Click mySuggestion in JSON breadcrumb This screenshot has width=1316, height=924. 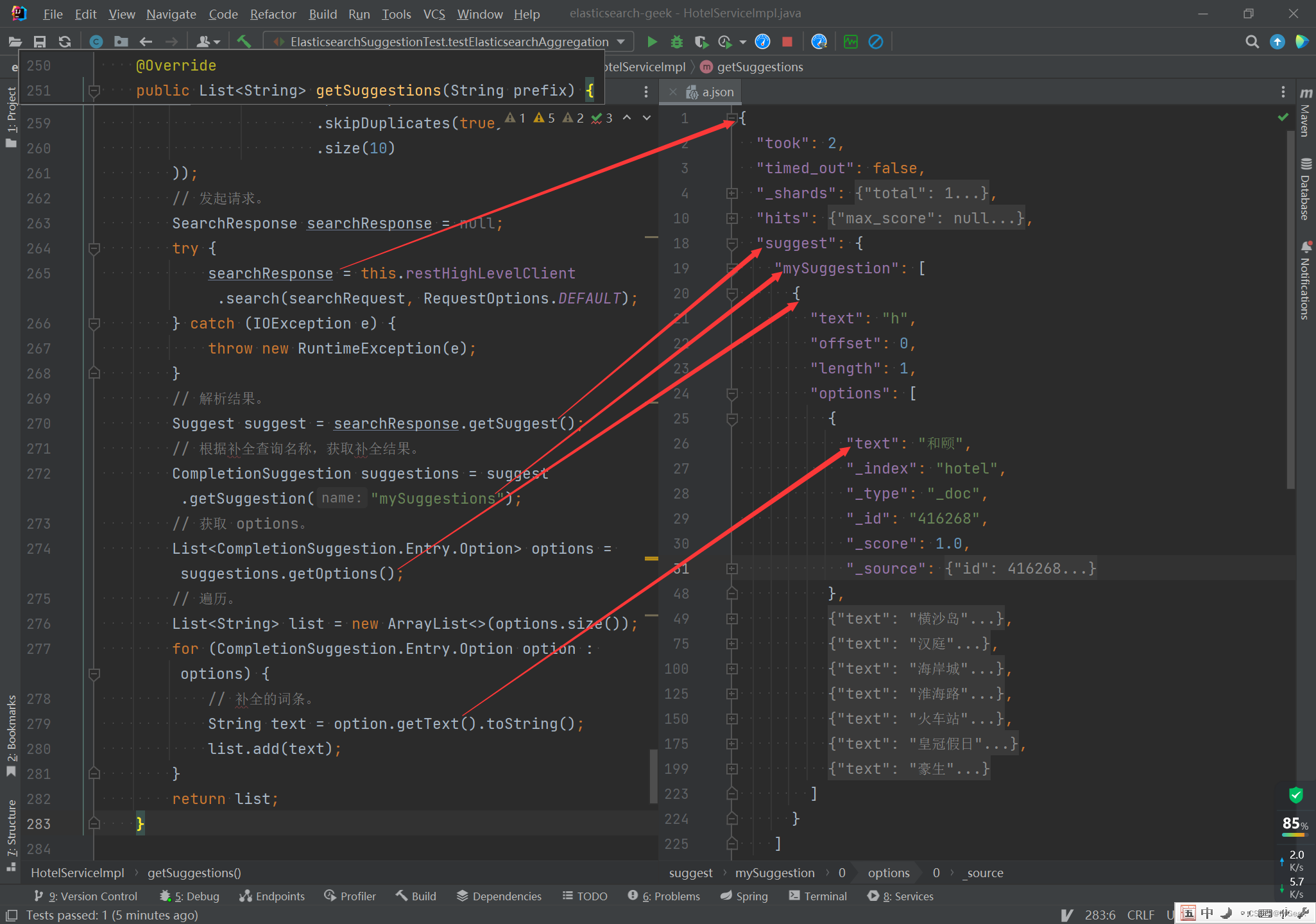pyautogui.click(x=774, y=873)
